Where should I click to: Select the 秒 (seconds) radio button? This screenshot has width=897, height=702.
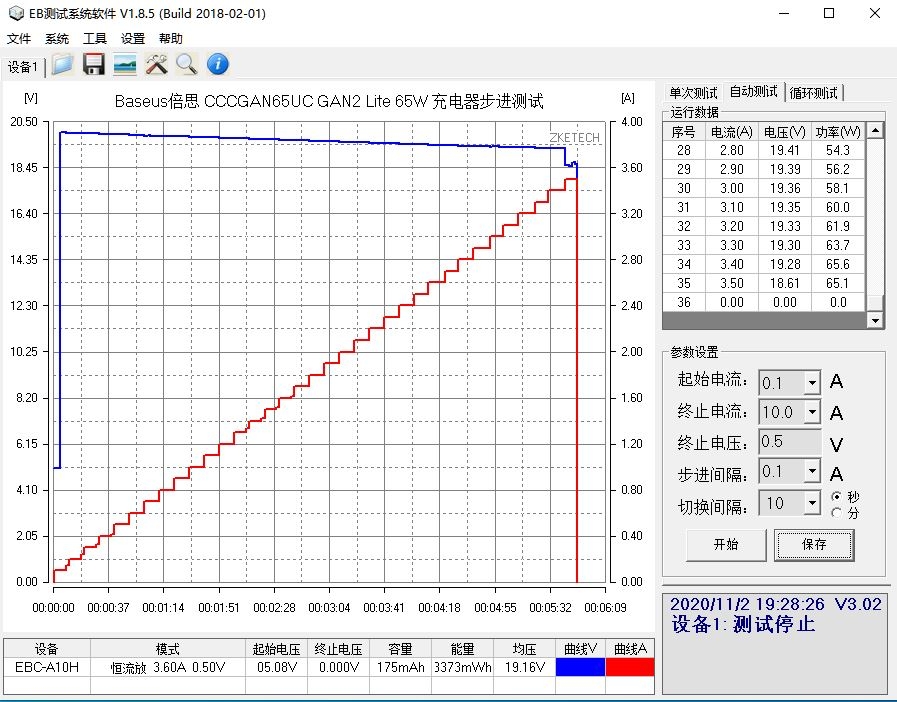[x=836, y=497]
